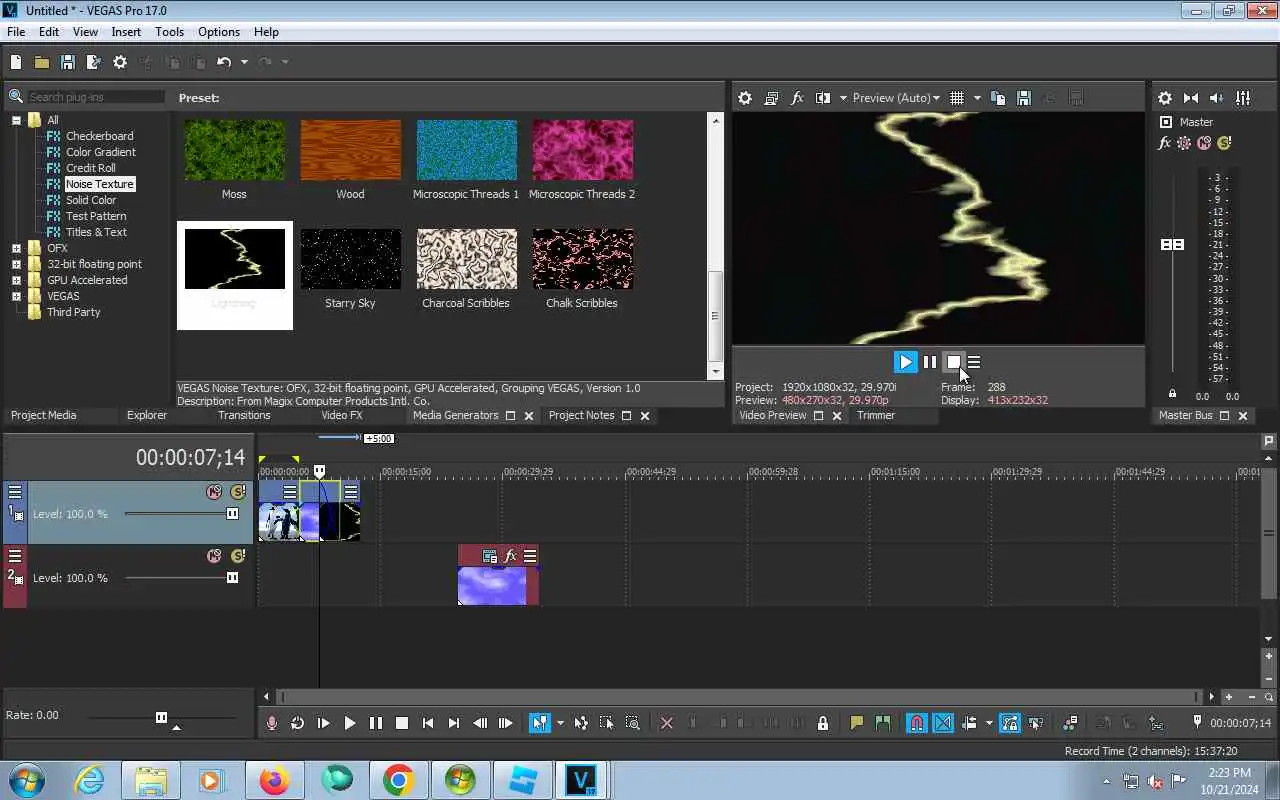1280x800 pixels.
Task: Open overlays grid dropdown arrow
Action: tap(977, 98)
